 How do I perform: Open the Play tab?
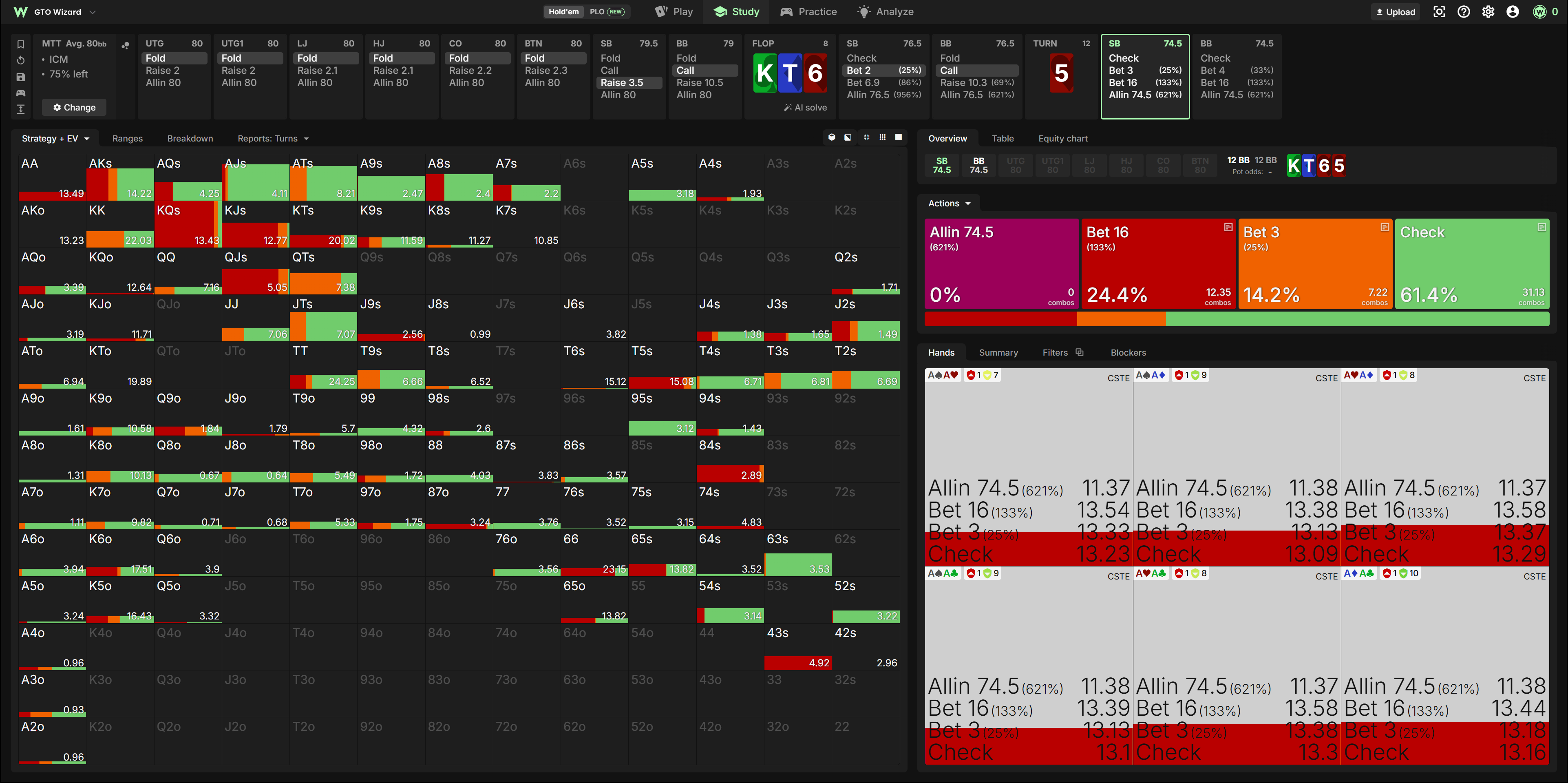[674, 11]
